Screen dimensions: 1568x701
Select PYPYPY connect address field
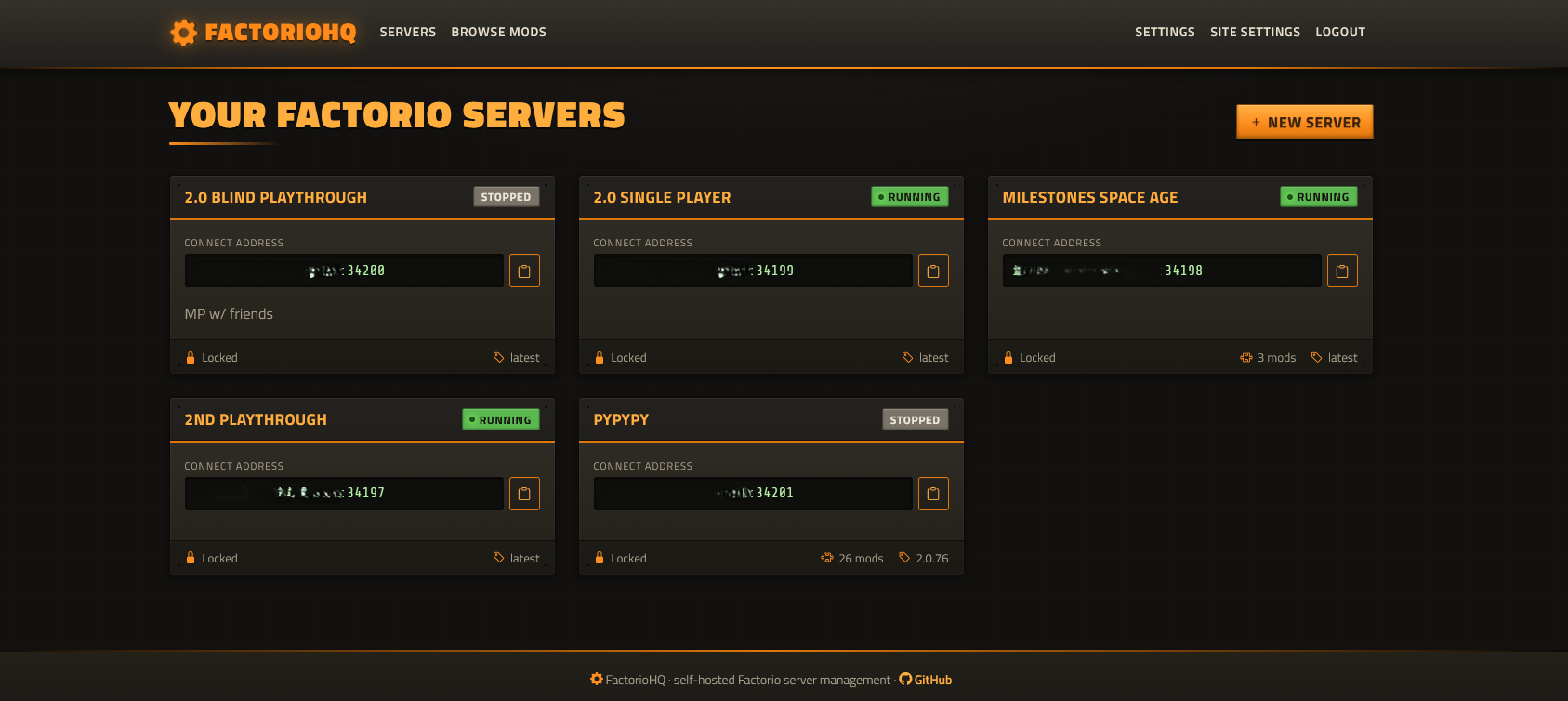(753, 494)
